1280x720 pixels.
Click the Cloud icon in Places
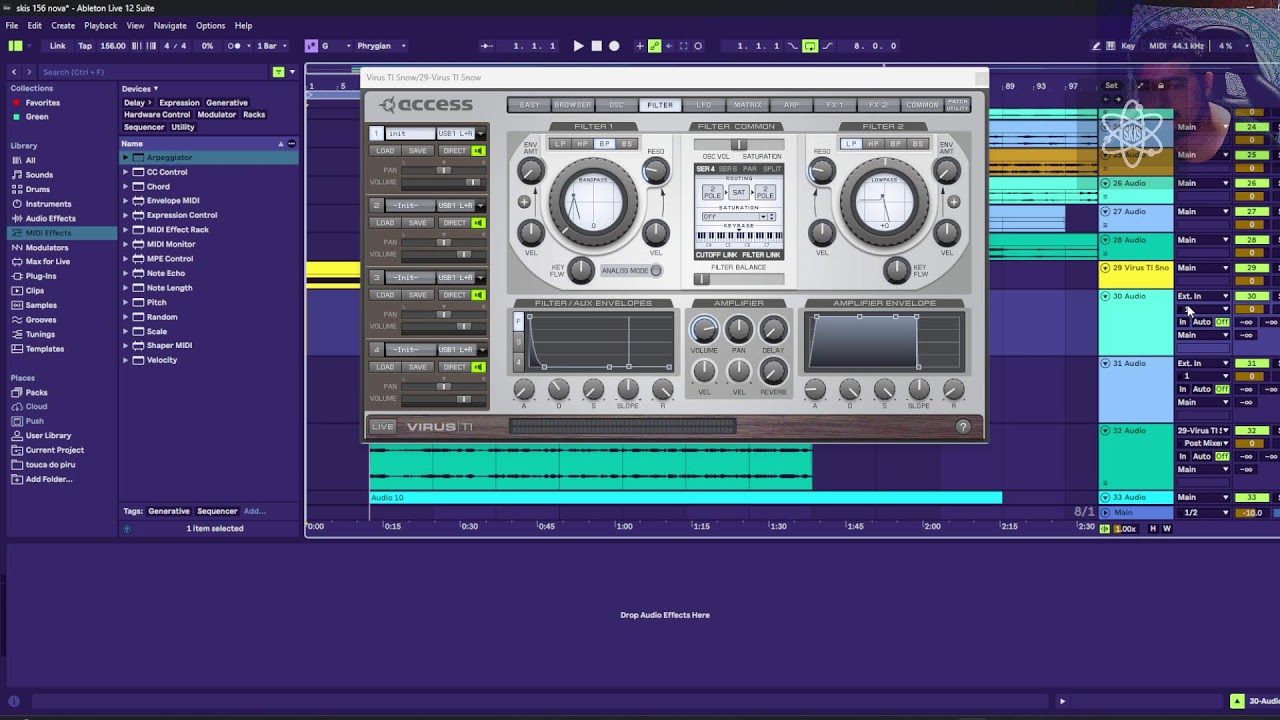(17, 407)
